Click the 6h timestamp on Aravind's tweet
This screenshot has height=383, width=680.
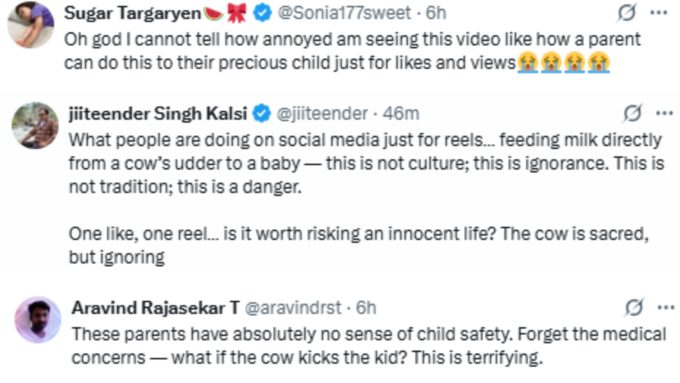366,308
